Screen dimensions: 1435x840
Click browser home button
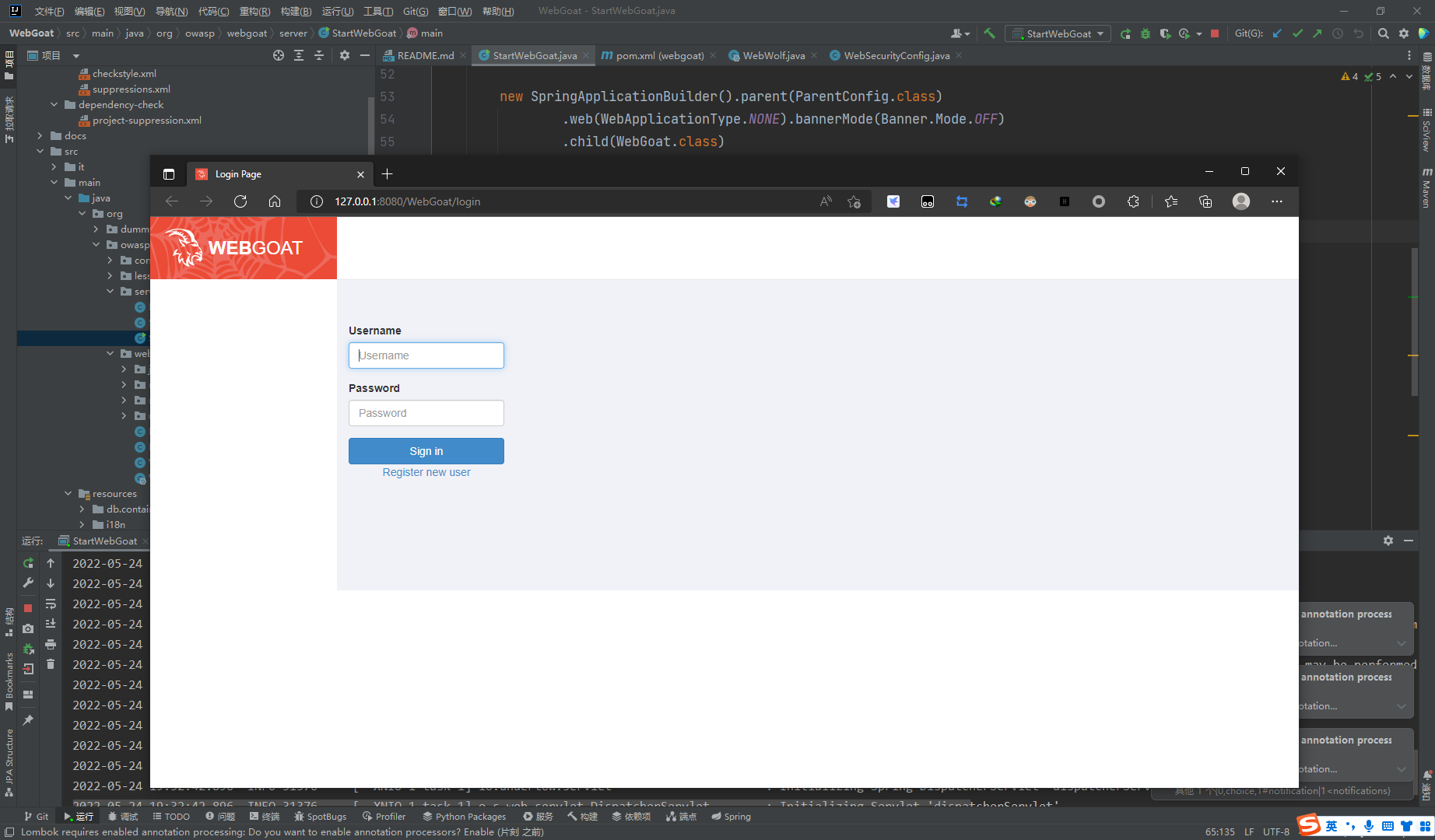click(x=275, y=201)
